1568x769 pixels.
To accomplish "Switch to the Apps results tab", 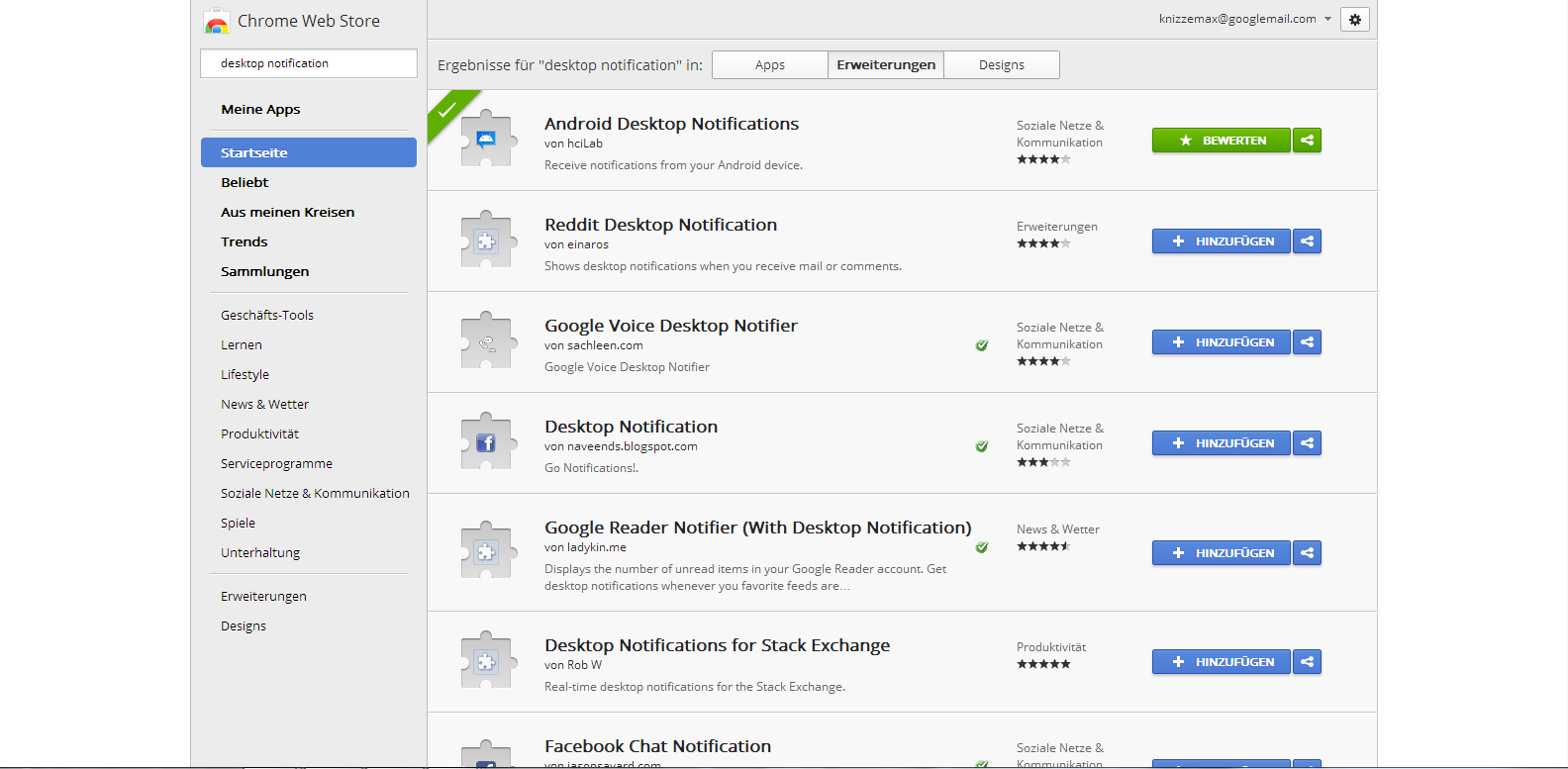I will [x=770, y=65].
